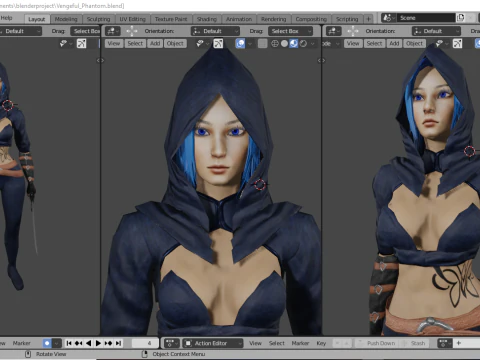Jump to the first frame

[69, 343]
